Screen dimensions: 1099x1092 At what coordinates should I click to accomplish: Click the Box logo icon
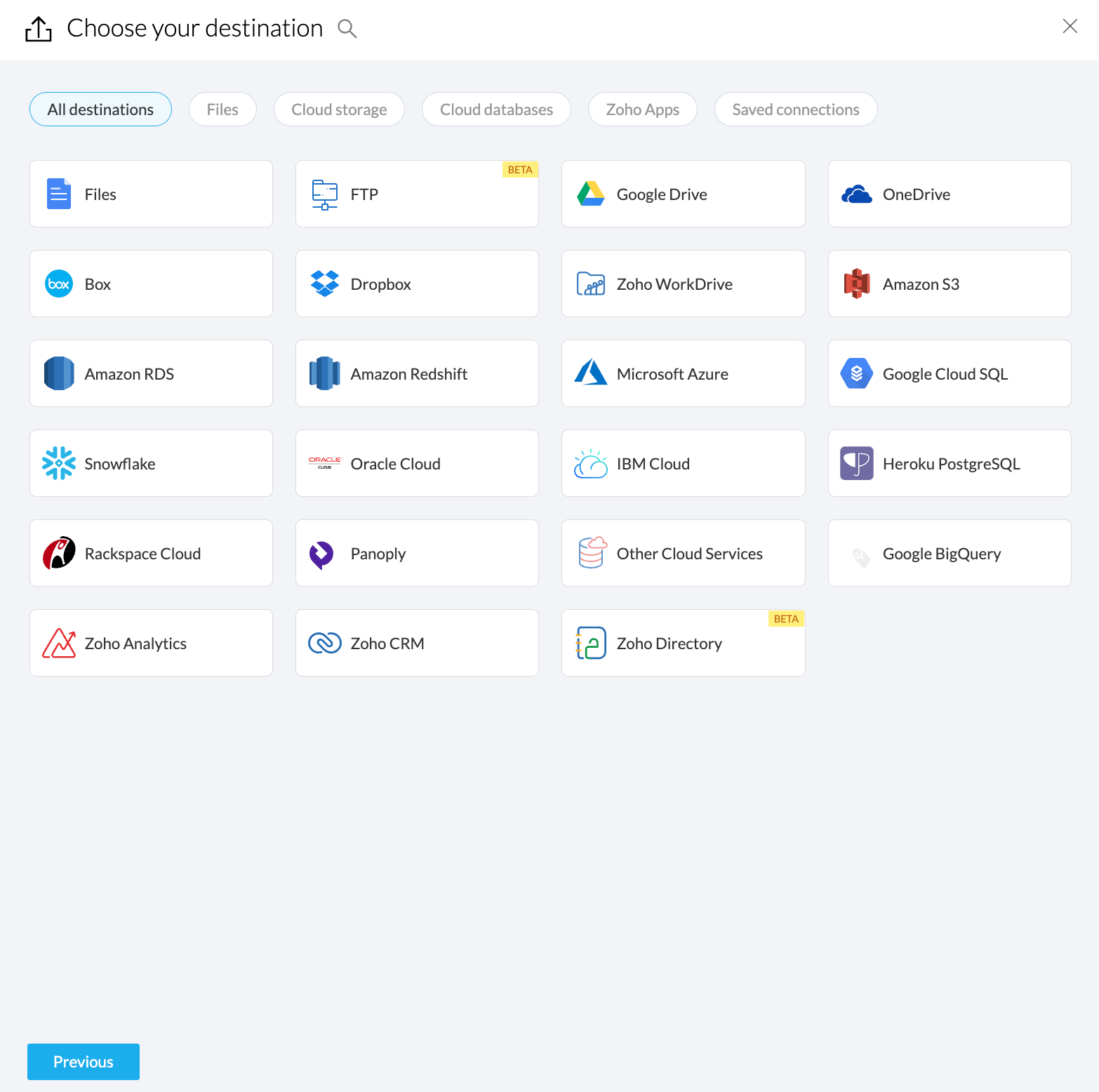(59, 284)
